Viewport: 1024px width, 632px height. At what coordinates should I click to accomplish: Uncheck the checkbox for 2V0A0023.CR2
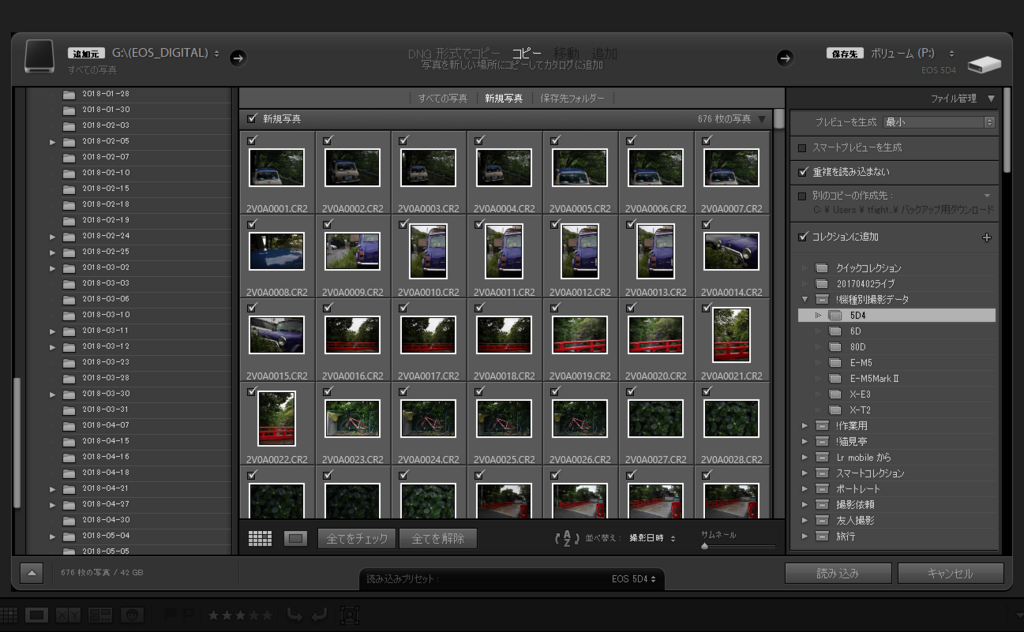(328, 391)
